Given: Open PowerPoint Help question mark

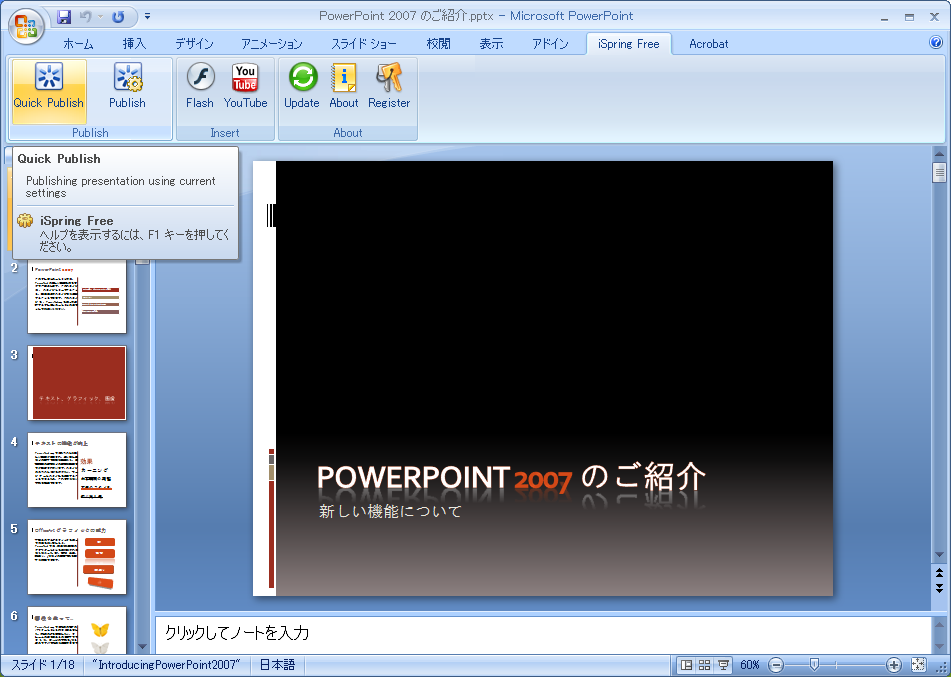Looking at the screenshot, I should [x=936, y=42].
